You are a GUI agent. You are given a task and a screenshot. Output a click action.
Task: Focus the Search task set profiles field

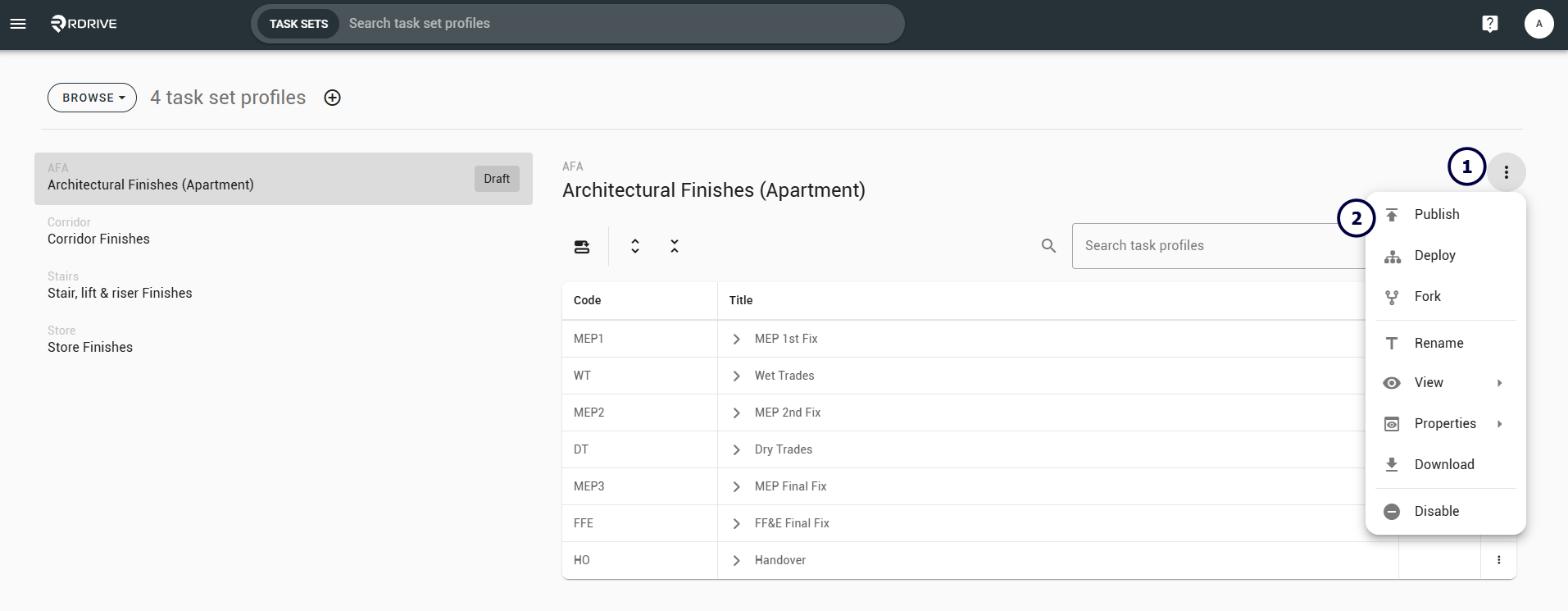623,24
